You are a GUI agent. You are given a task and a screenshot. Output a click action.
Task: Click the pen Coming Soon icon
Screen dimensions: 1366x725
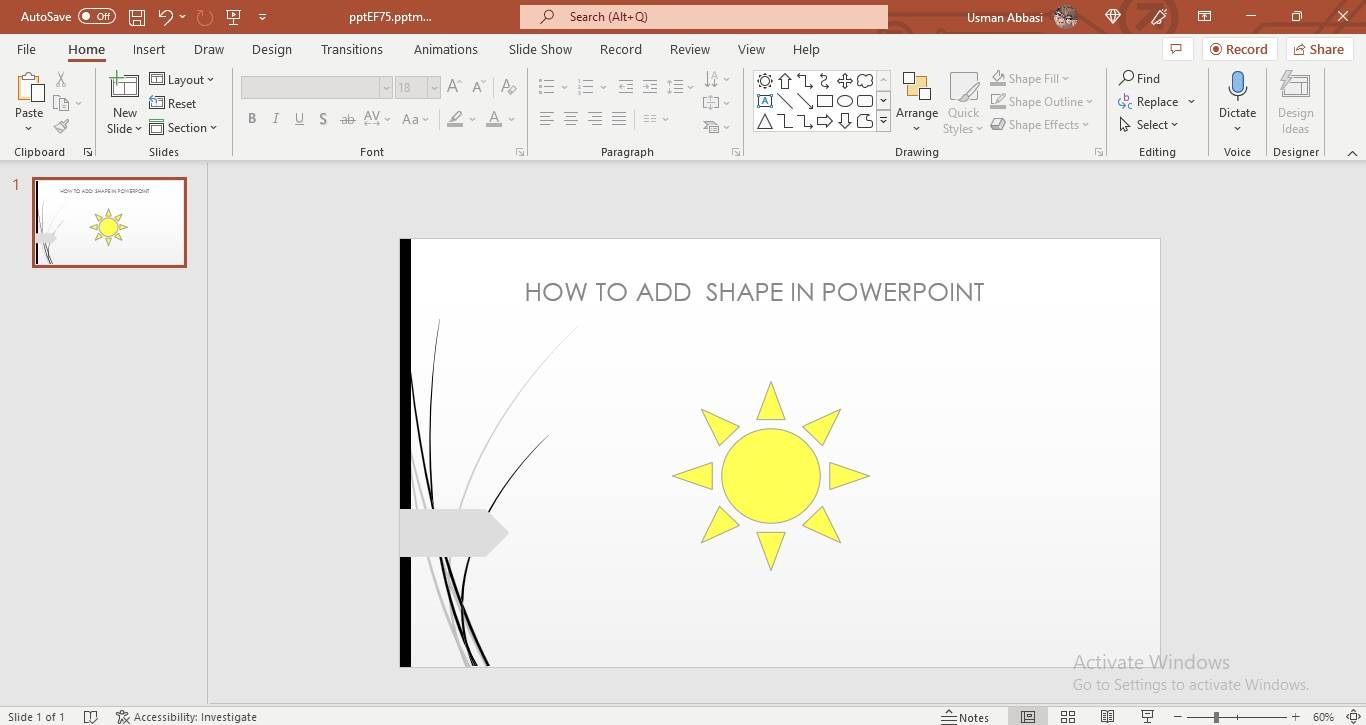1159,17
